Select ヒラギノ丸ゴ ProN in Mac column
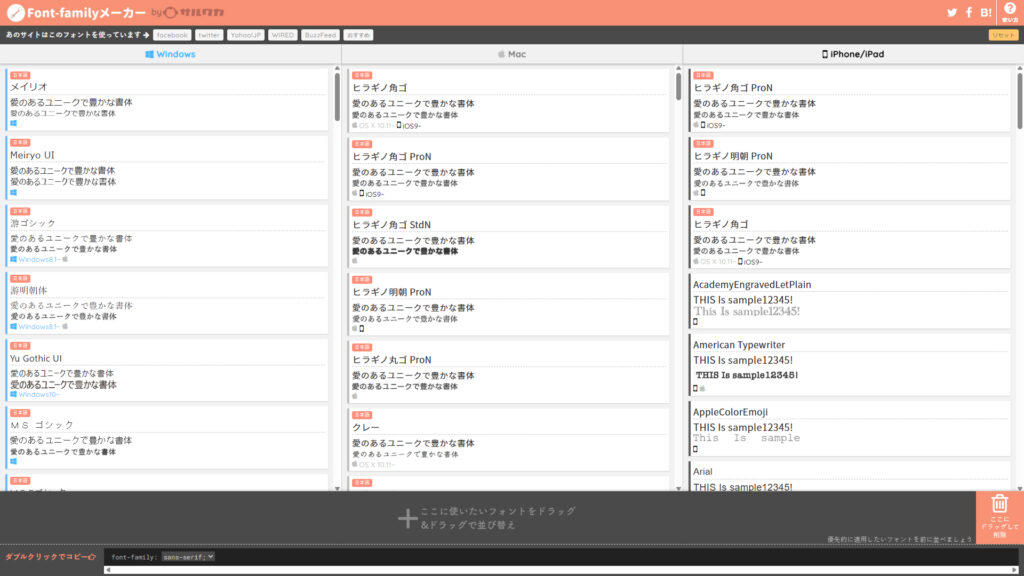 508,372
